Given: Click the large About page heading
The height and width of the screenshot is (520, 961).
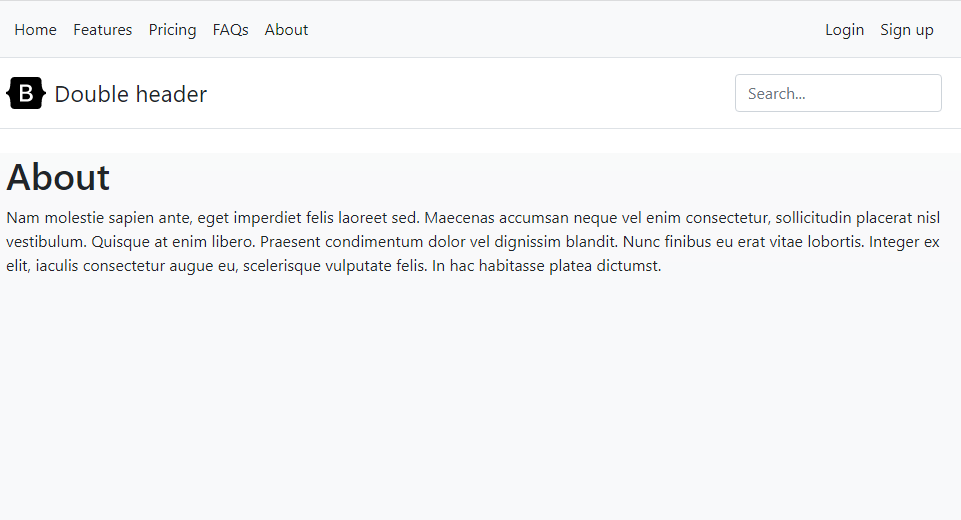Looking at the screenshot, I should click(x=58, y=177).
